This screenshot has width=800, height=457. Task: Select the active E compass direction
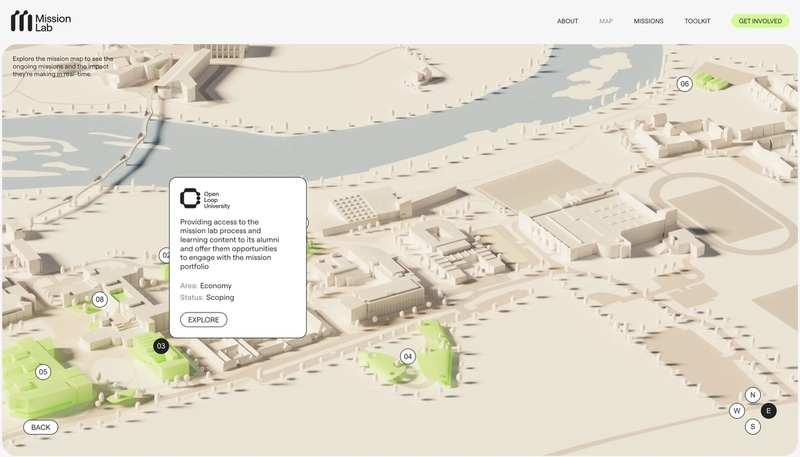point(768,411)
